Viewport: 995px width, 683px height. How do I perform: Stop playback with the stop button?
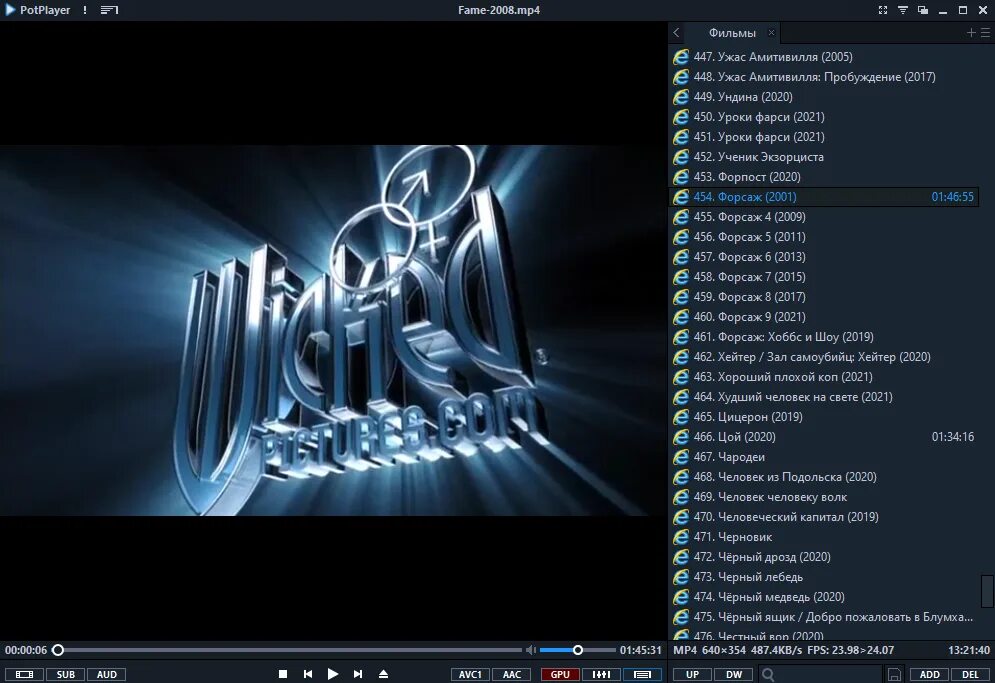[x=283, y=674]
